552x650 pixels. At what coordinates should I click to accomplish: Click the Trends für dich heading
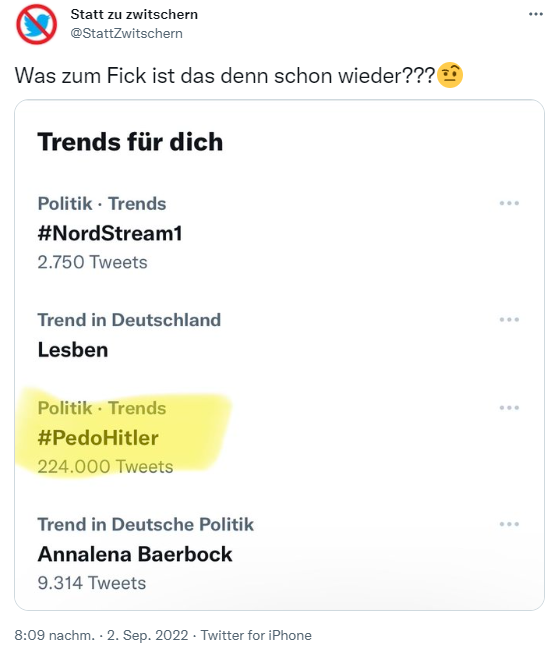(130, 142)
